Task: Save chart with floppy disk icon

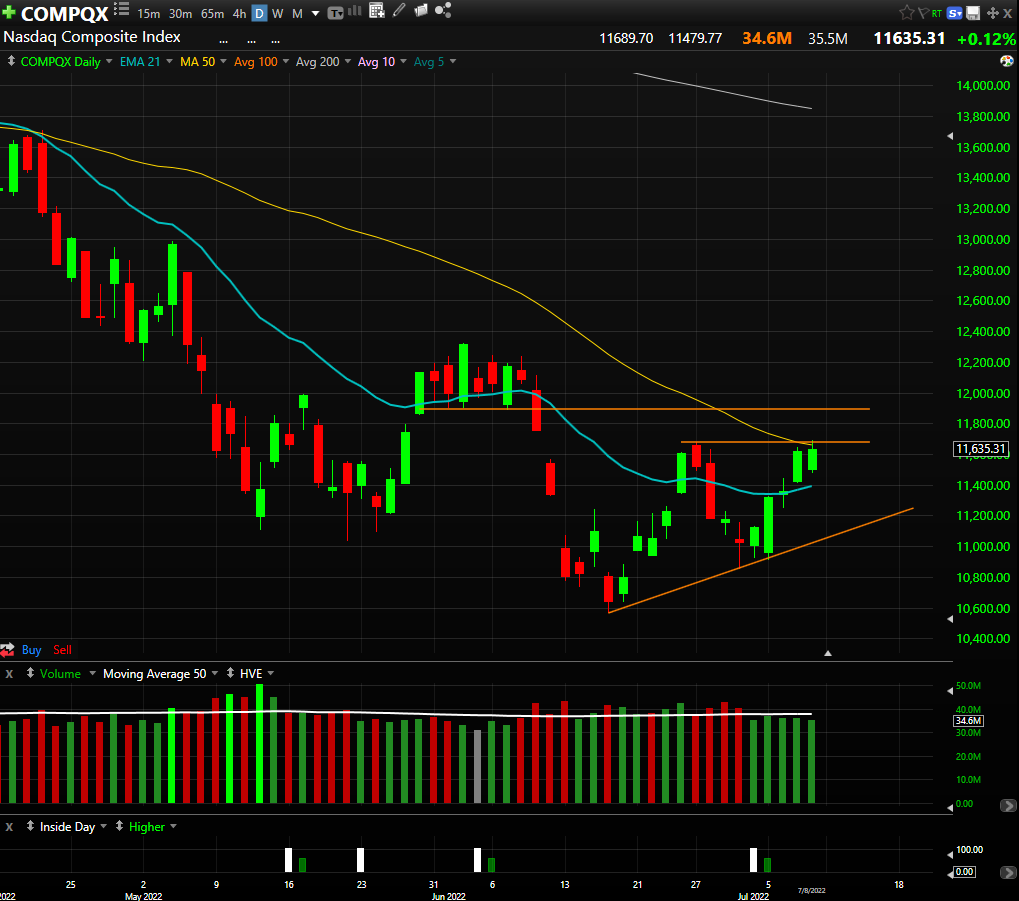Action: 973,13
